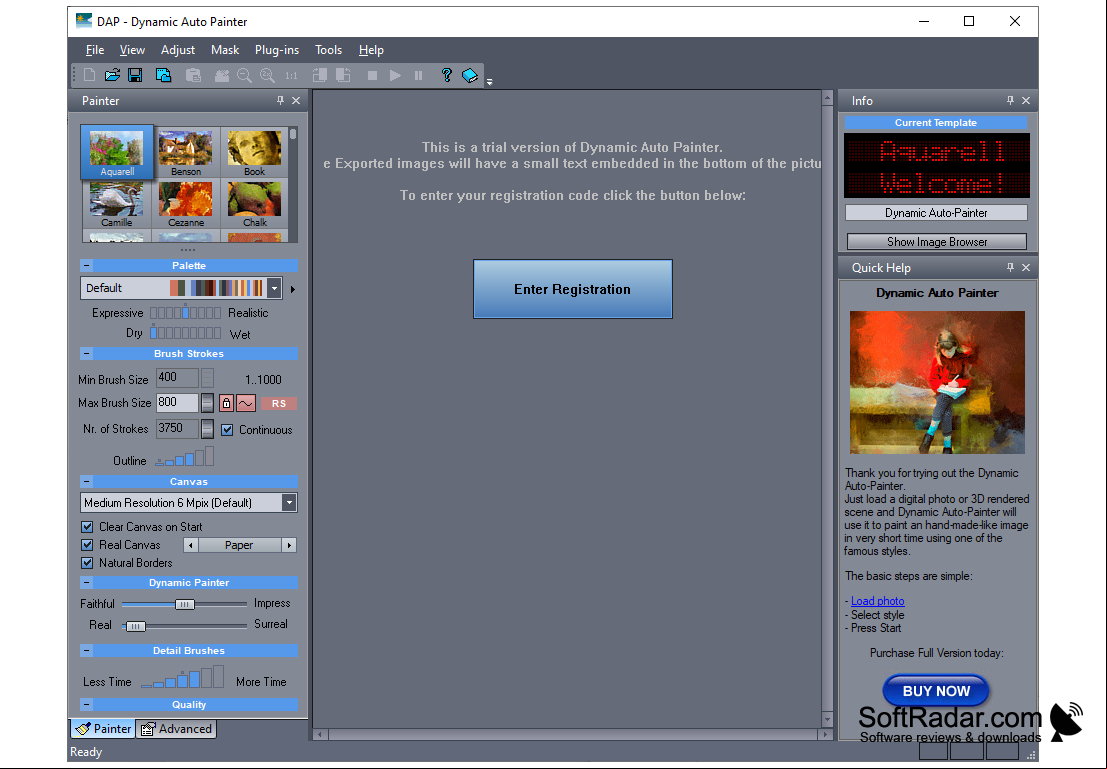This screenshot has width=1107, height=769.
Task: Click the first rotate canvas toolbar icon
Action: tap(320, 75)
